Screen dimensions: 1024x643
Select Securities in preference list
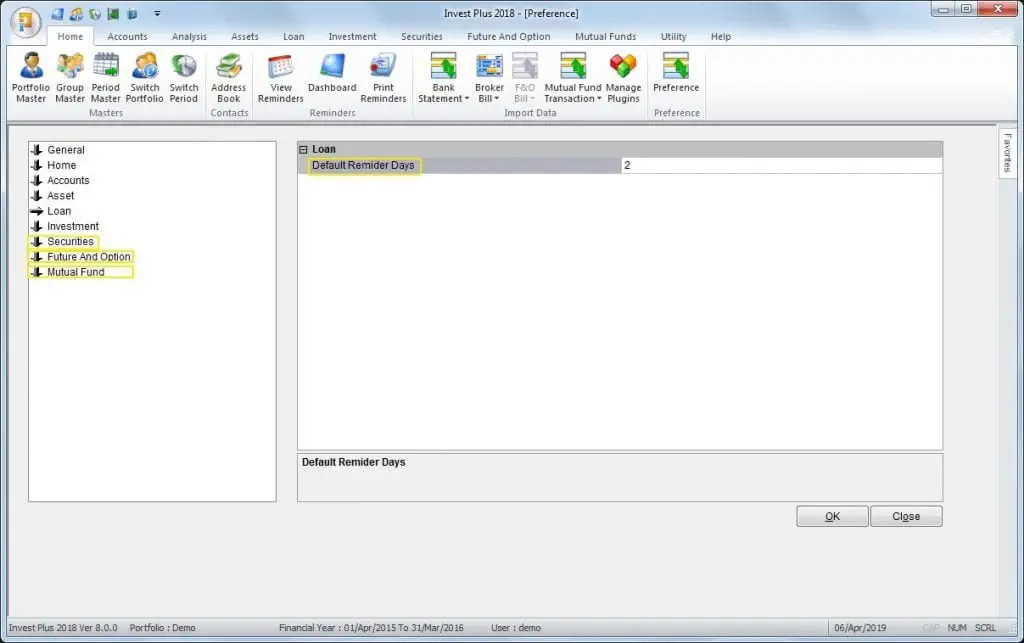70,242
